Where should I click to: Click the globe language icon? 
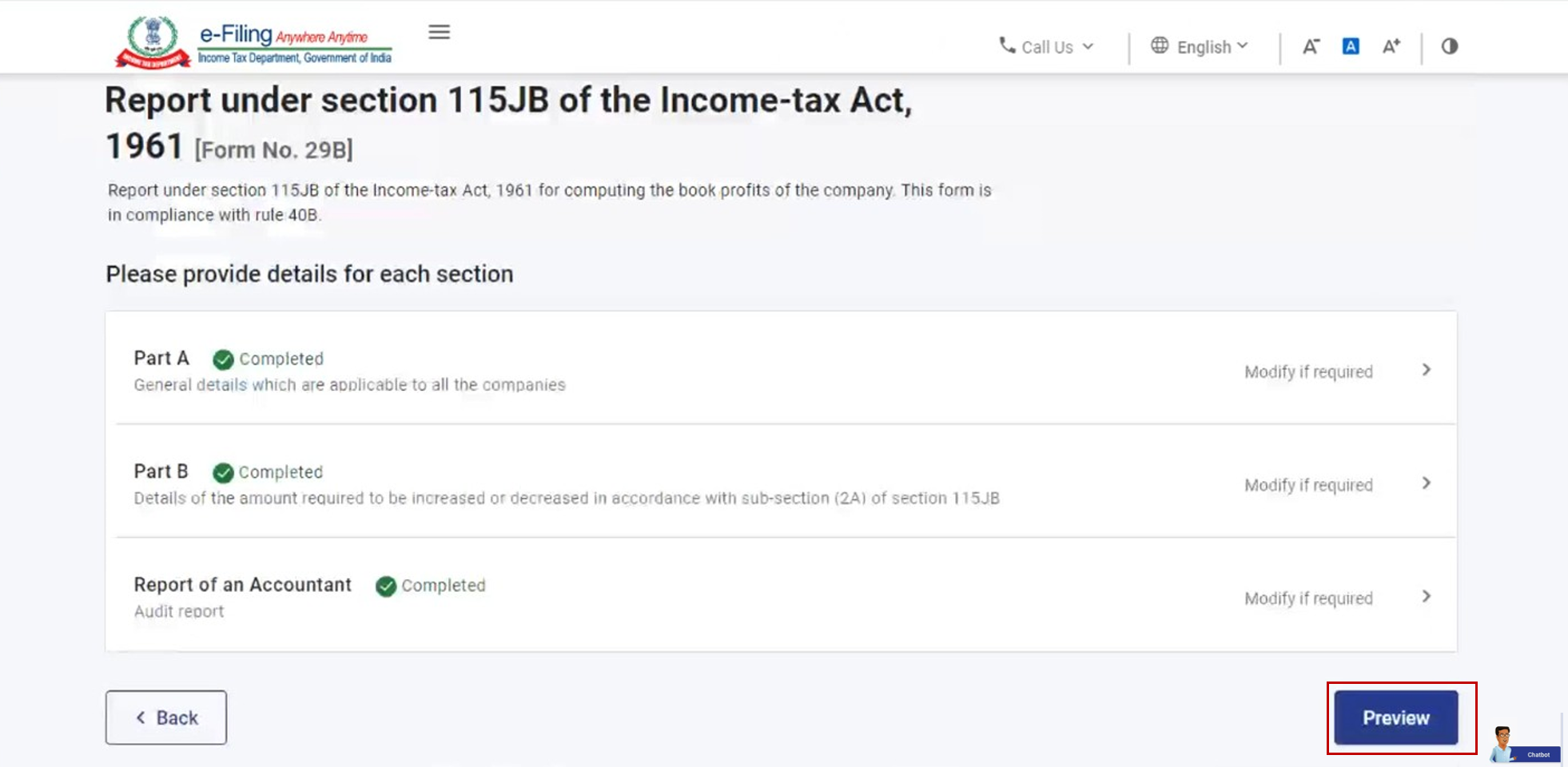coord(1160,46)
